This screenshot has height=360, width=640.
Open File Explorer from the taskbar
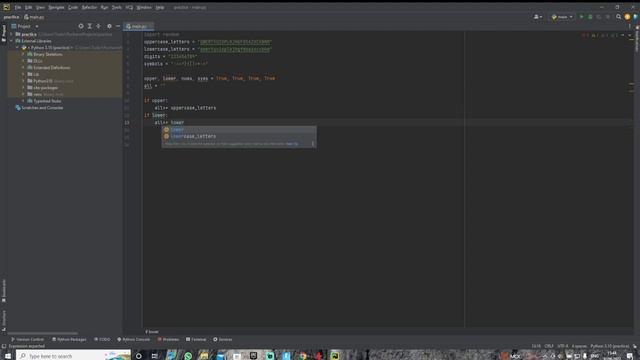pos(204,356)
